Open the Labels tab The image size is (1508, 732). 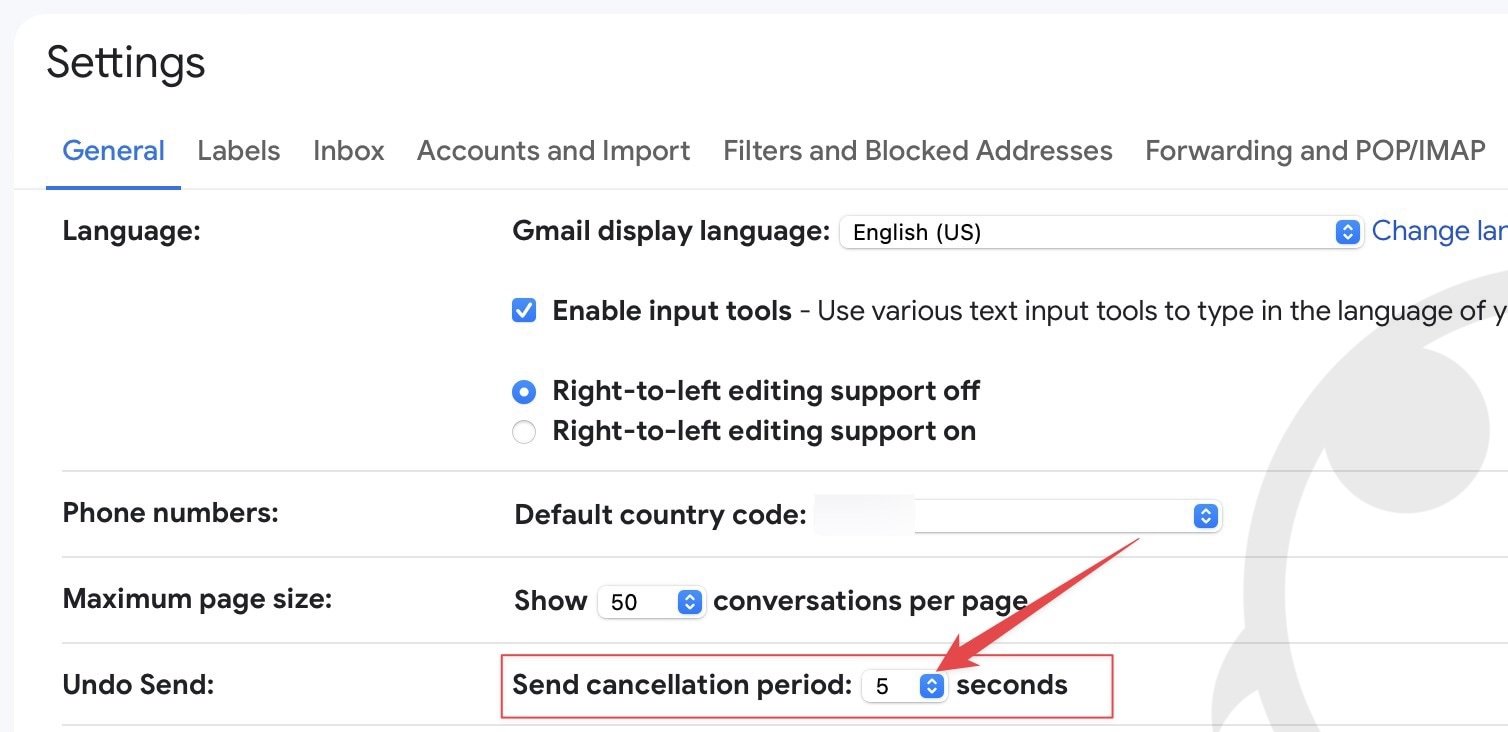[x=238, y=151]
